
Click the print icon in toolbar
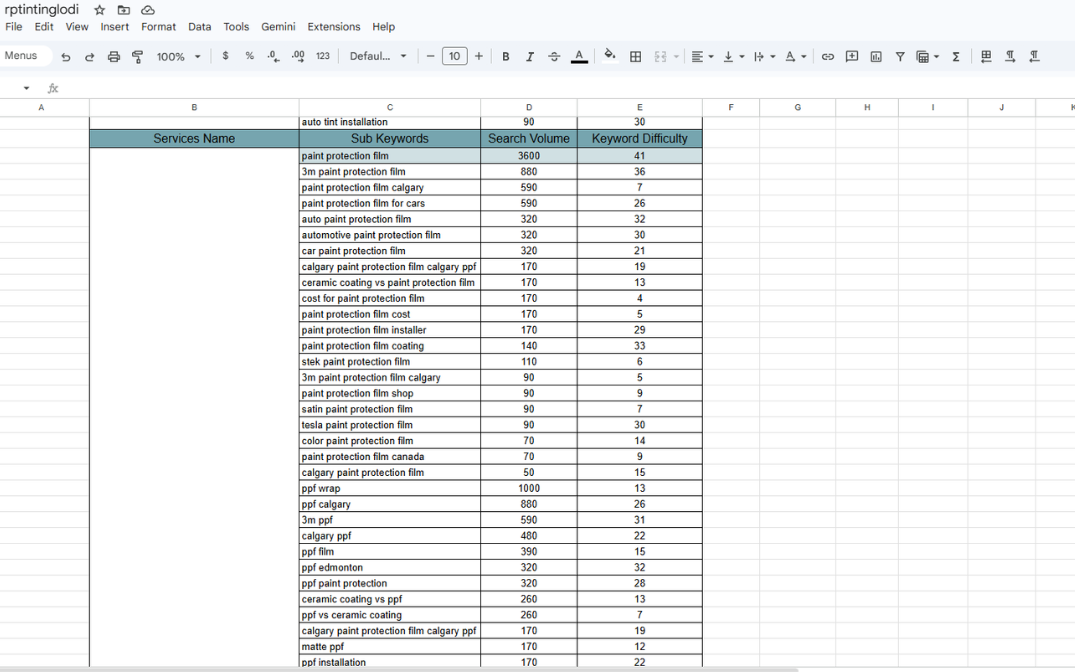coord(113,57)
